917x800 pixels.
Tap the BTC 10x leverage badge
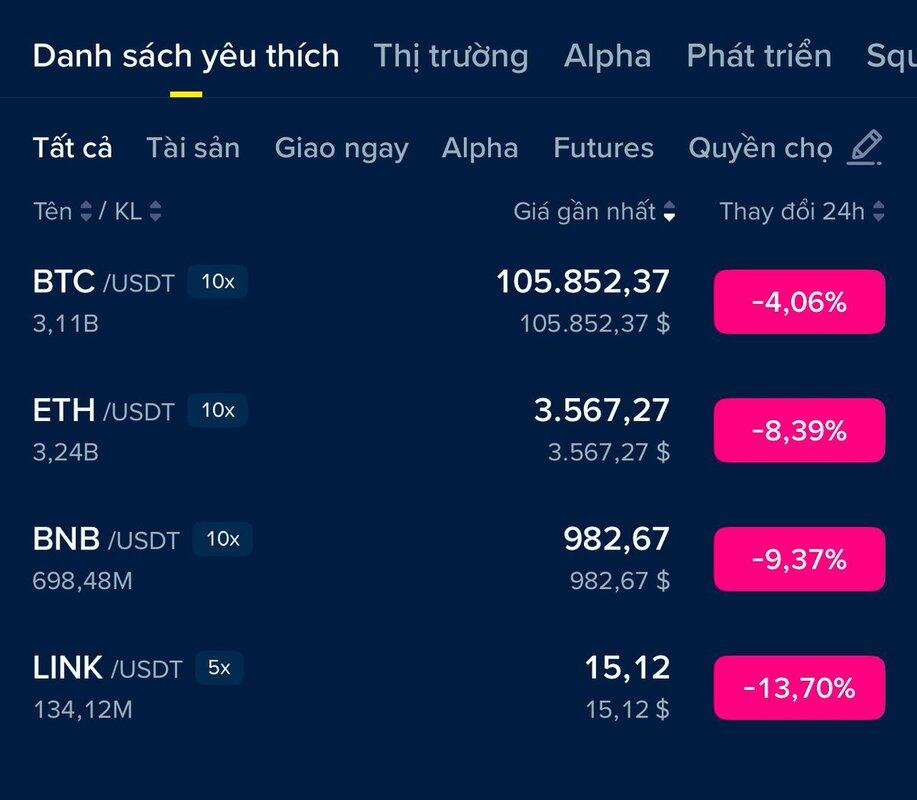click(x=218, y=282)
